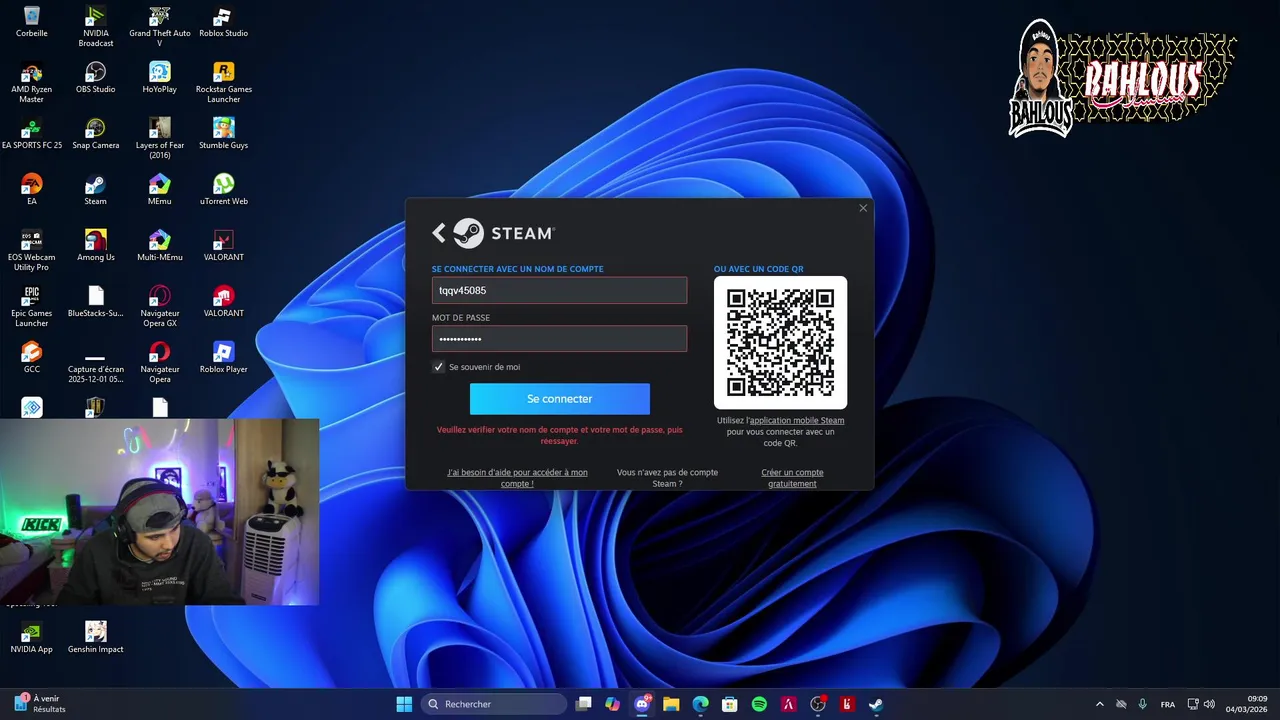This screenshot has width=1280, height=720.
Task: Expand the hidden system tray icons chevron
Action: coord(1100,704)
